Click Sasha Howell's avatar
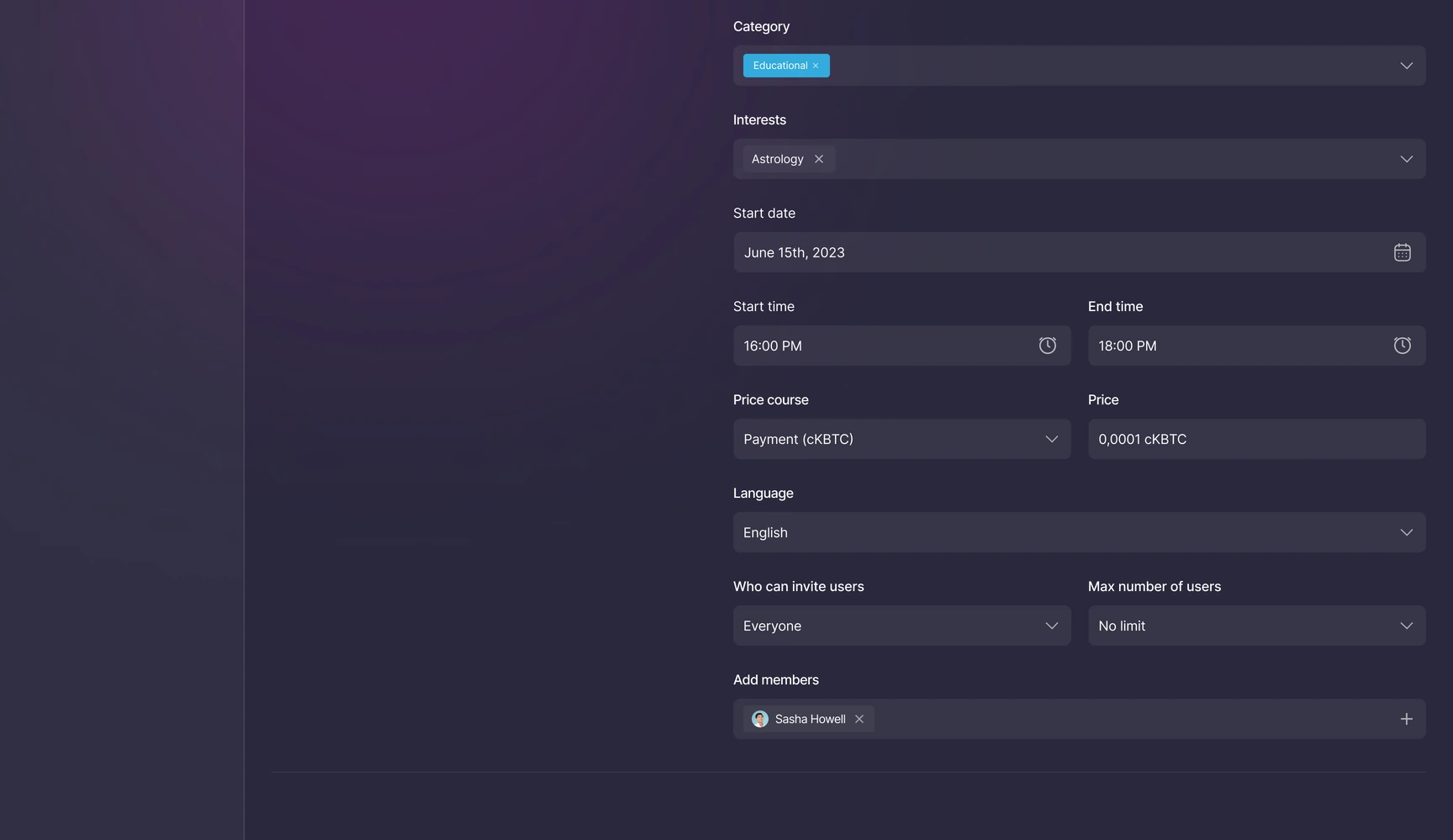 (760, 719)
